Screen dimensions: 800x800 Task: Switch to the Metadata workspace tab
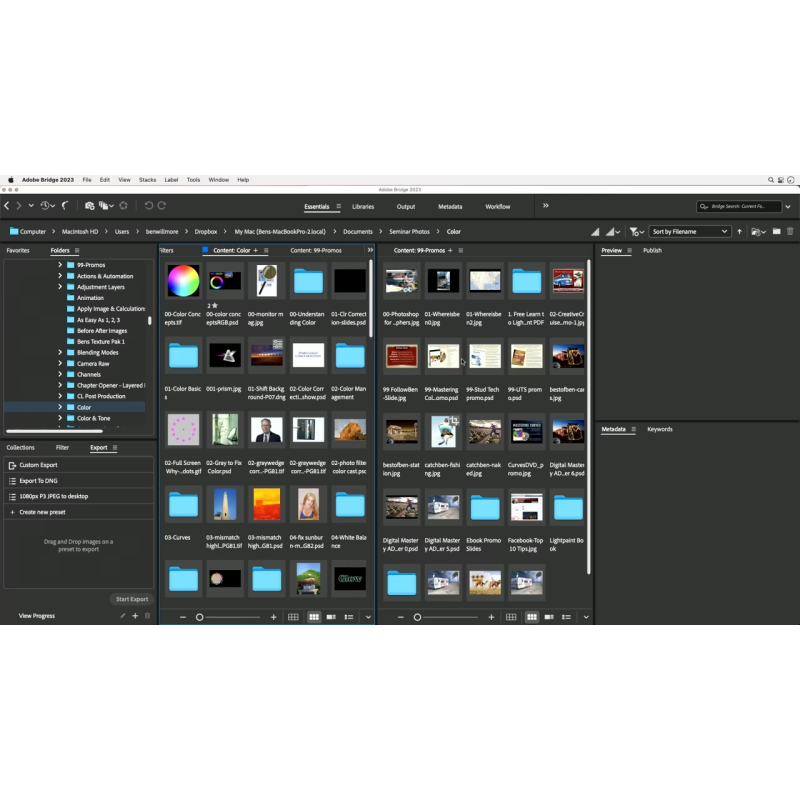pos(450,206)
